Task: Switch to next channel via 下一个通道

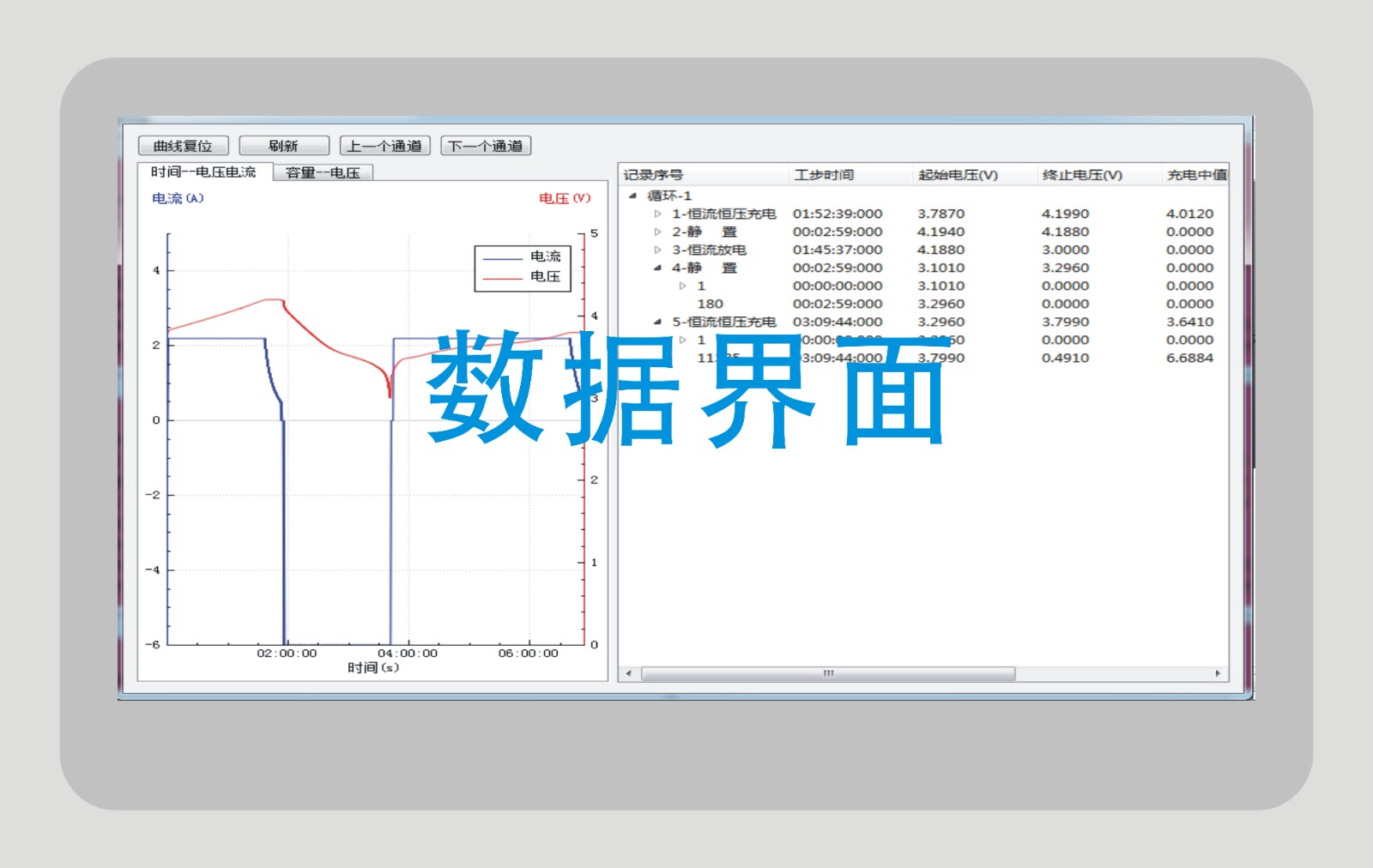Action: point(486,146)
